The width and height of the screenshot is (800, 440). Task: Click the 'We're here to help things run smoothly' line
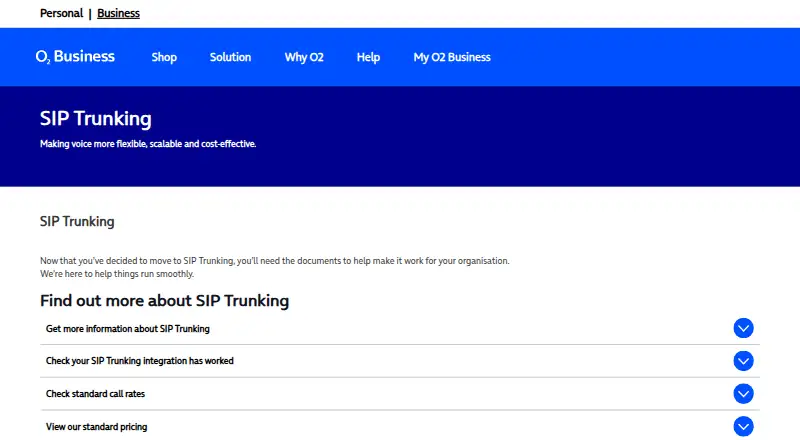117,274
